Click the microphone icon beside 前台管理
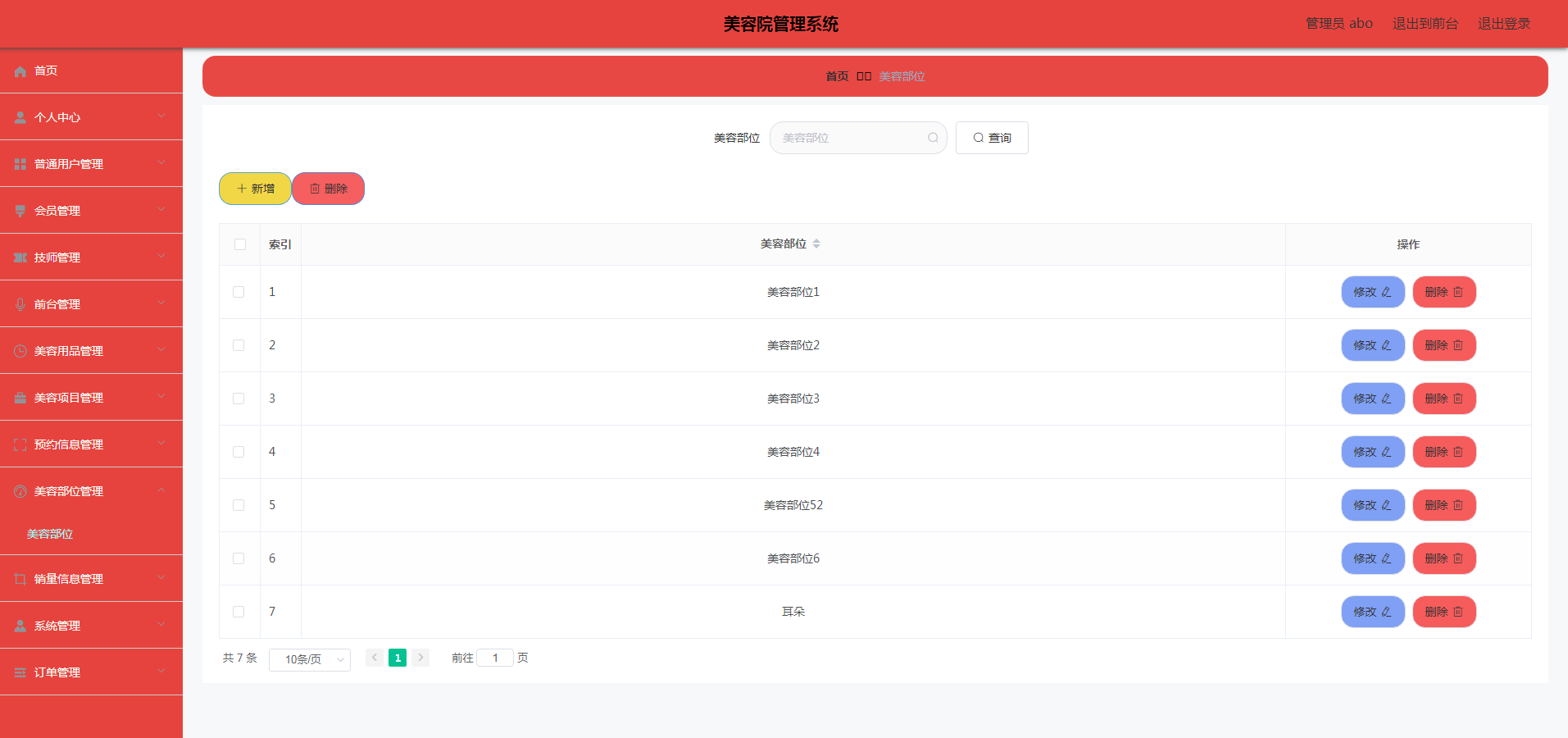Viewport: 1568px width, 738px height. pyautogui.click(x=20, y=303)
